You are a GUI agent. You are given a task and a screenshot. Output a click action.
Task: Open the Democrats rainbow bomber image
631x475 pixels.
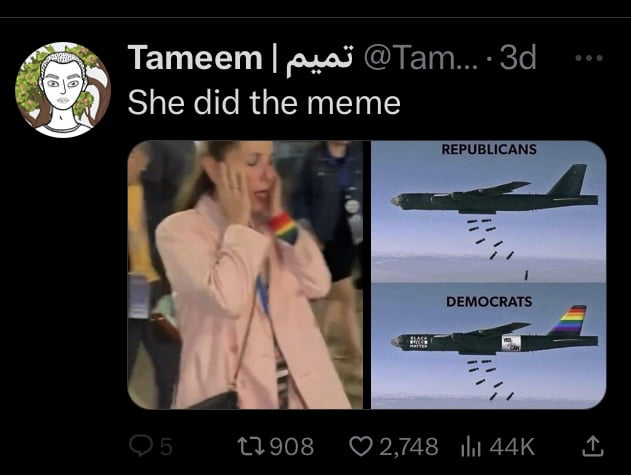(x=489, y=346)
